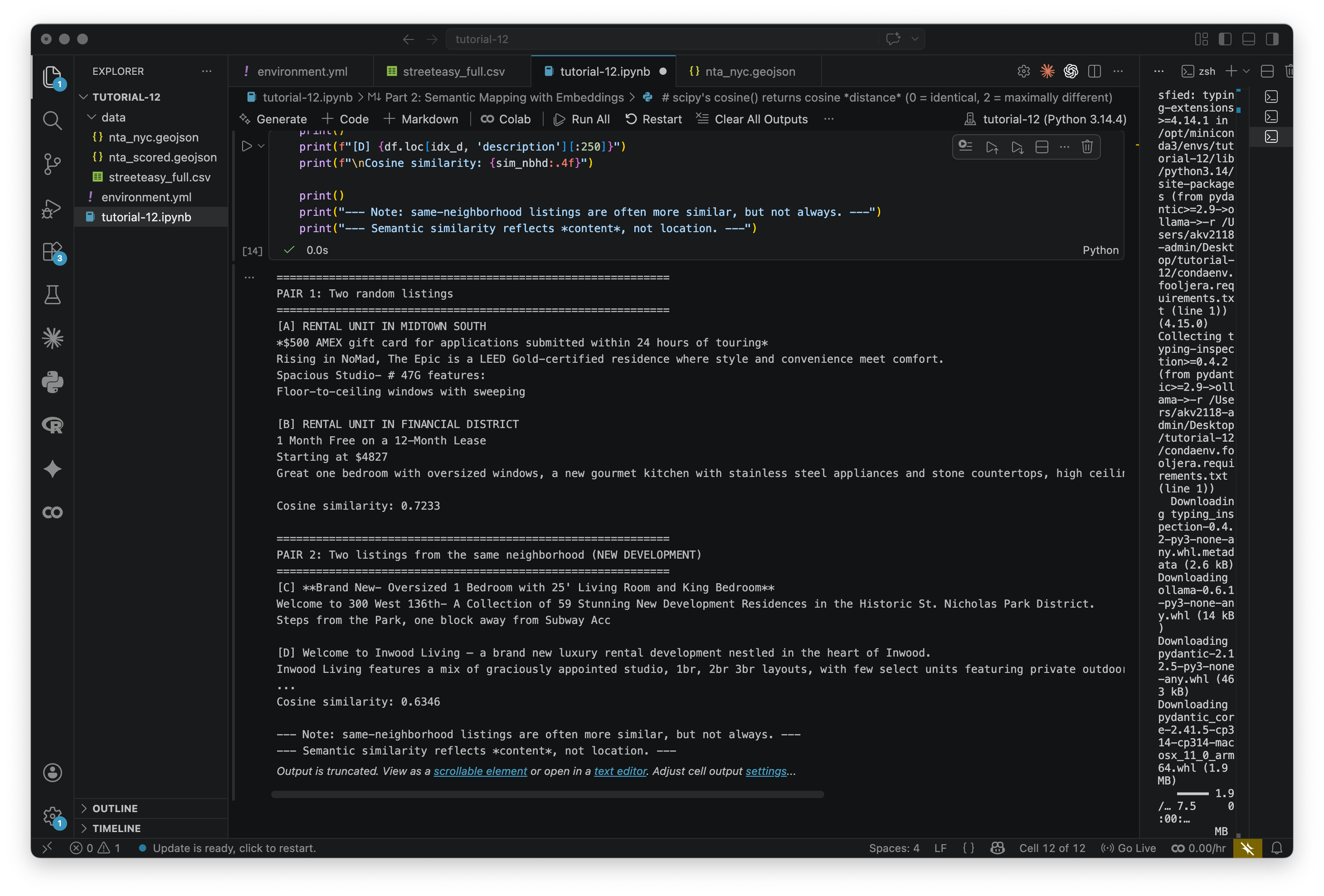Image resolution: width=1324 pixels, height=896 pixels.
Task: Switch to nta_nyc.geojson tab
Action: click(x=750, y=71)
